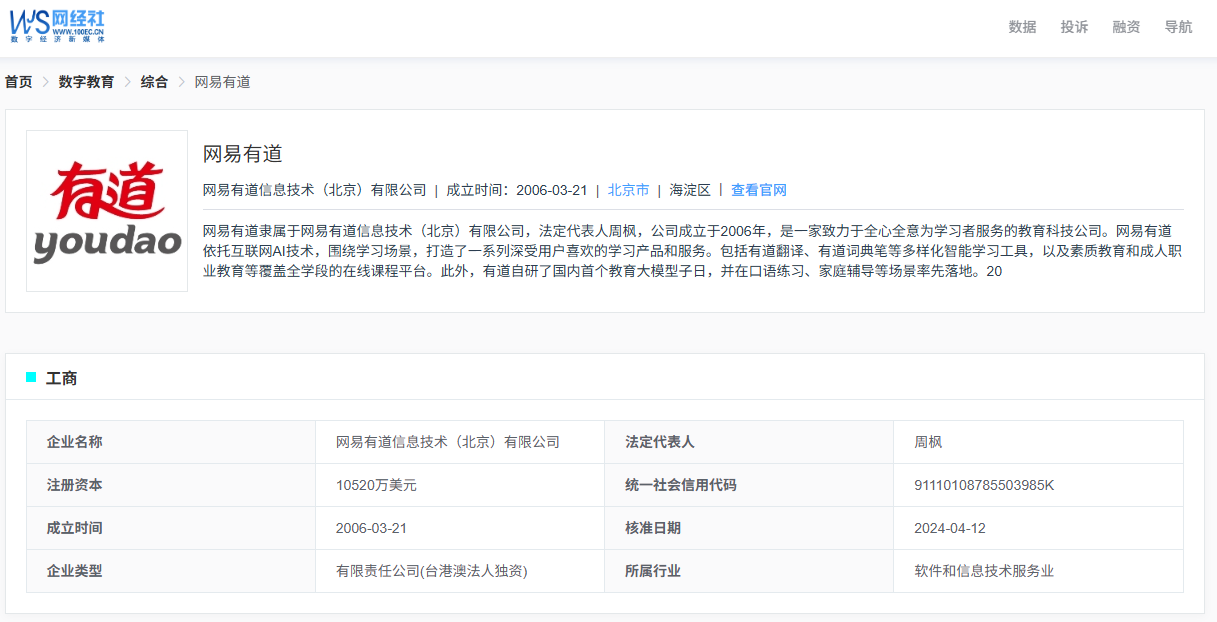Open the 导航 menu item
The height and width of the screenshot is (622, 1217).
tap(1178, 27)
